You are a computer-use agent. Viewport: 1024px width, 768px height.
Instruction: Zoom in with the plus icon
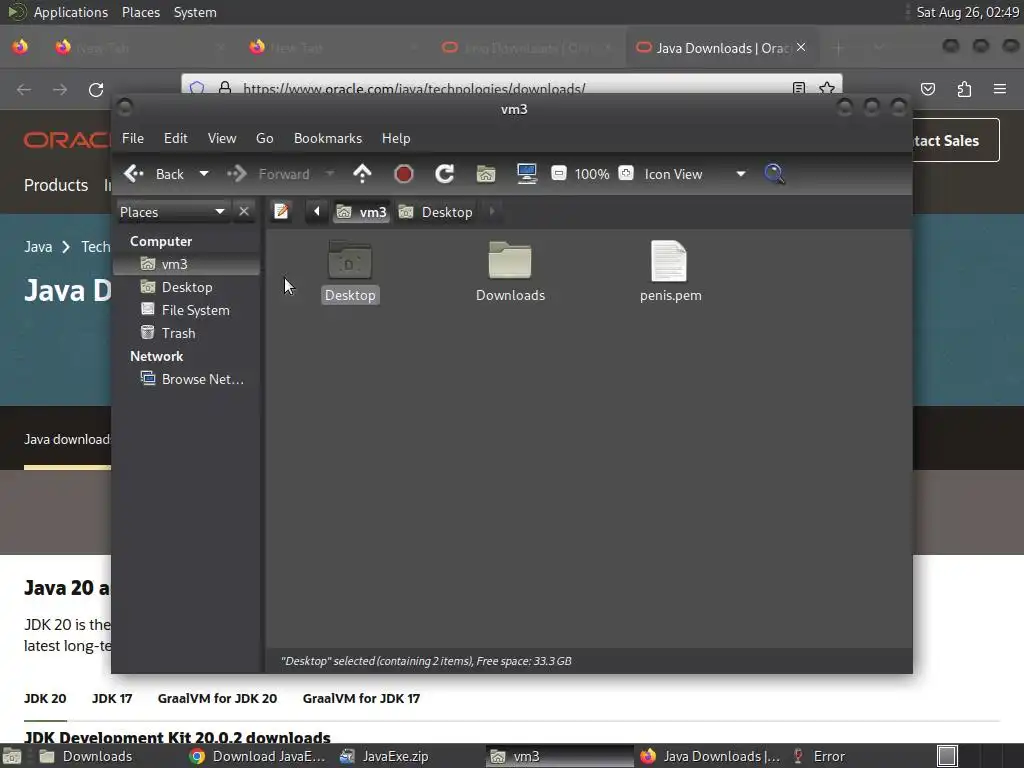(626, 173)
